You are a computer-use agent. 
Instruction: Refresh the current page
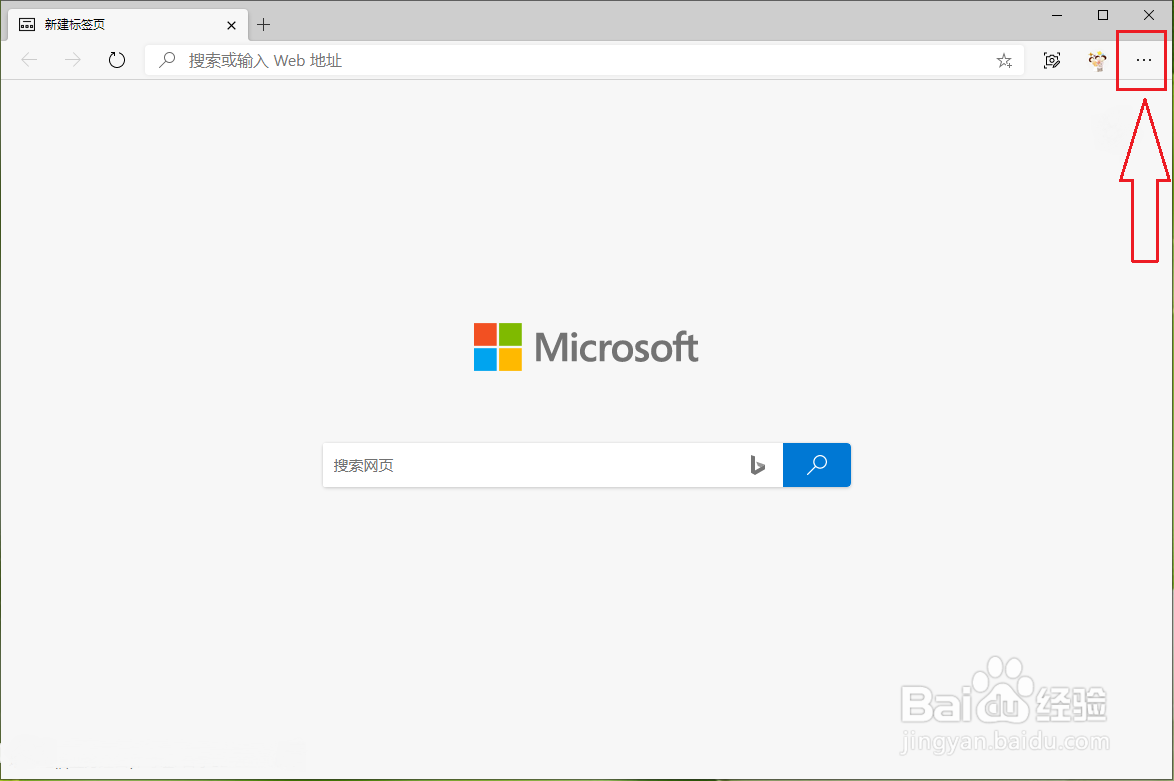pos(116,60)
